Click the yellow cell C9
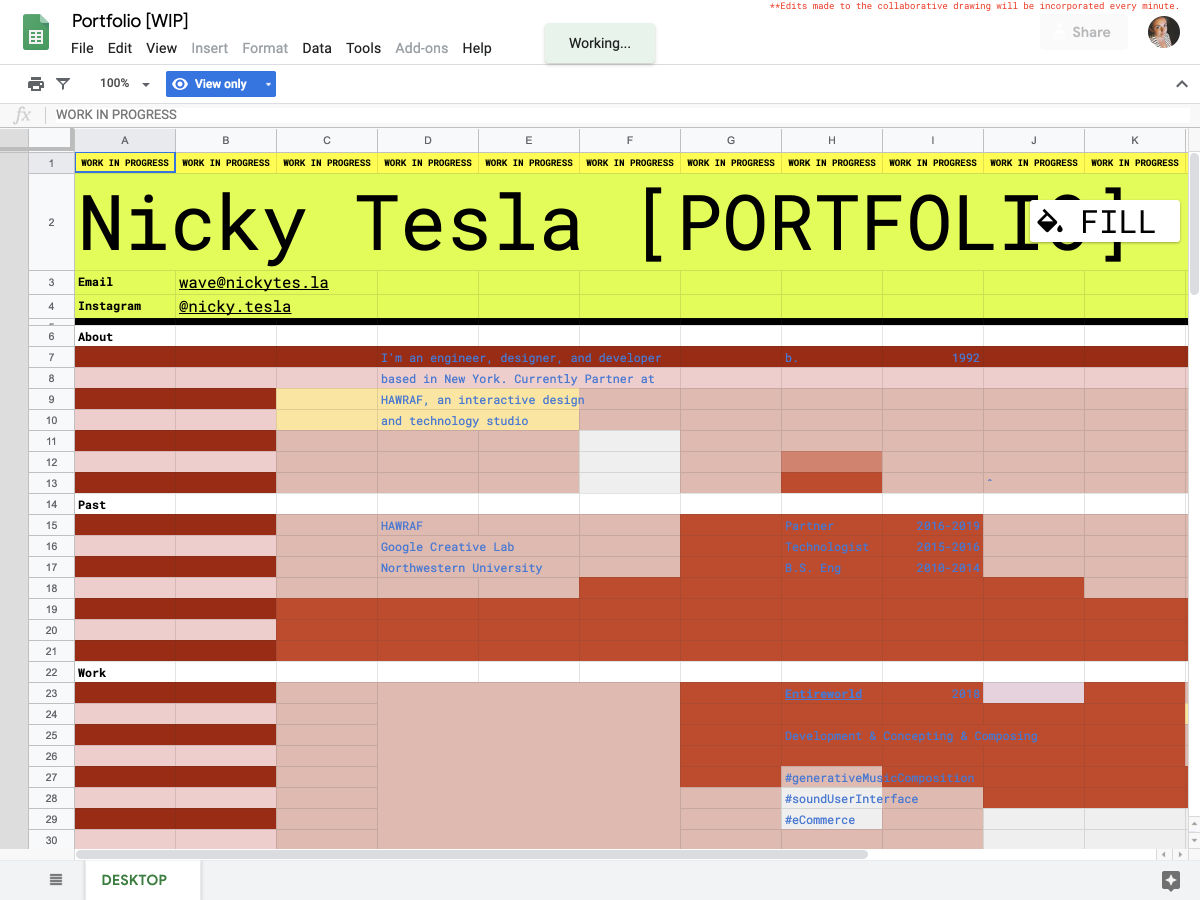Image resolution: width=1200 pixels, height=900 pixels. click(x=327, y=399)
